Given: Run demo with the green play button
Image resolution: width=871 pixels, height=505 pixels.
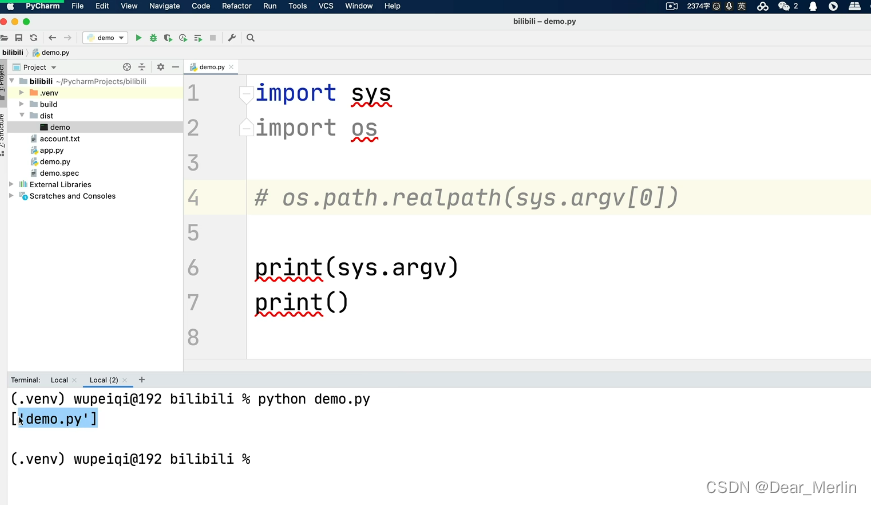Looking at the screenshot, I should tap(138, 38).
